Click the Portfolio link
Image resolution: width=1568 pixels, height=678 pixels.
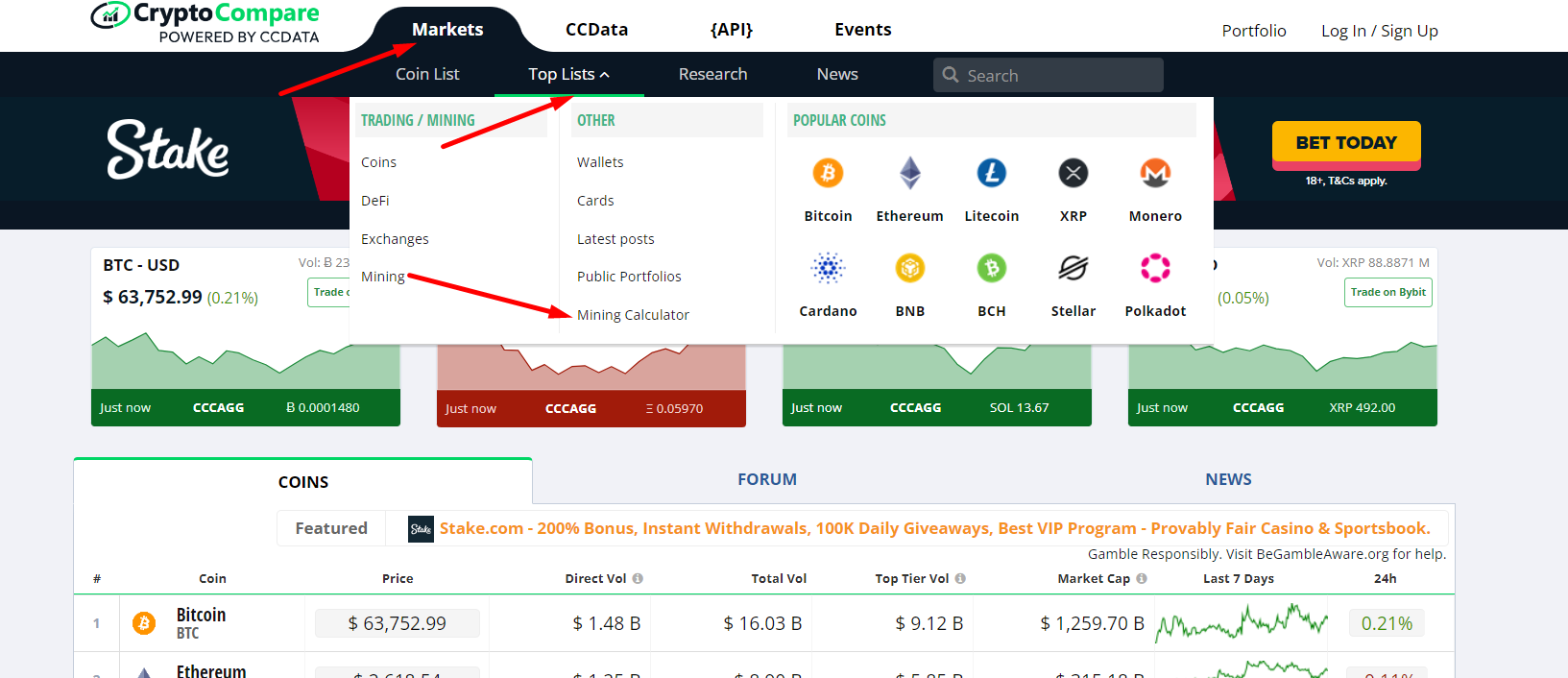tap(1253, 31)
